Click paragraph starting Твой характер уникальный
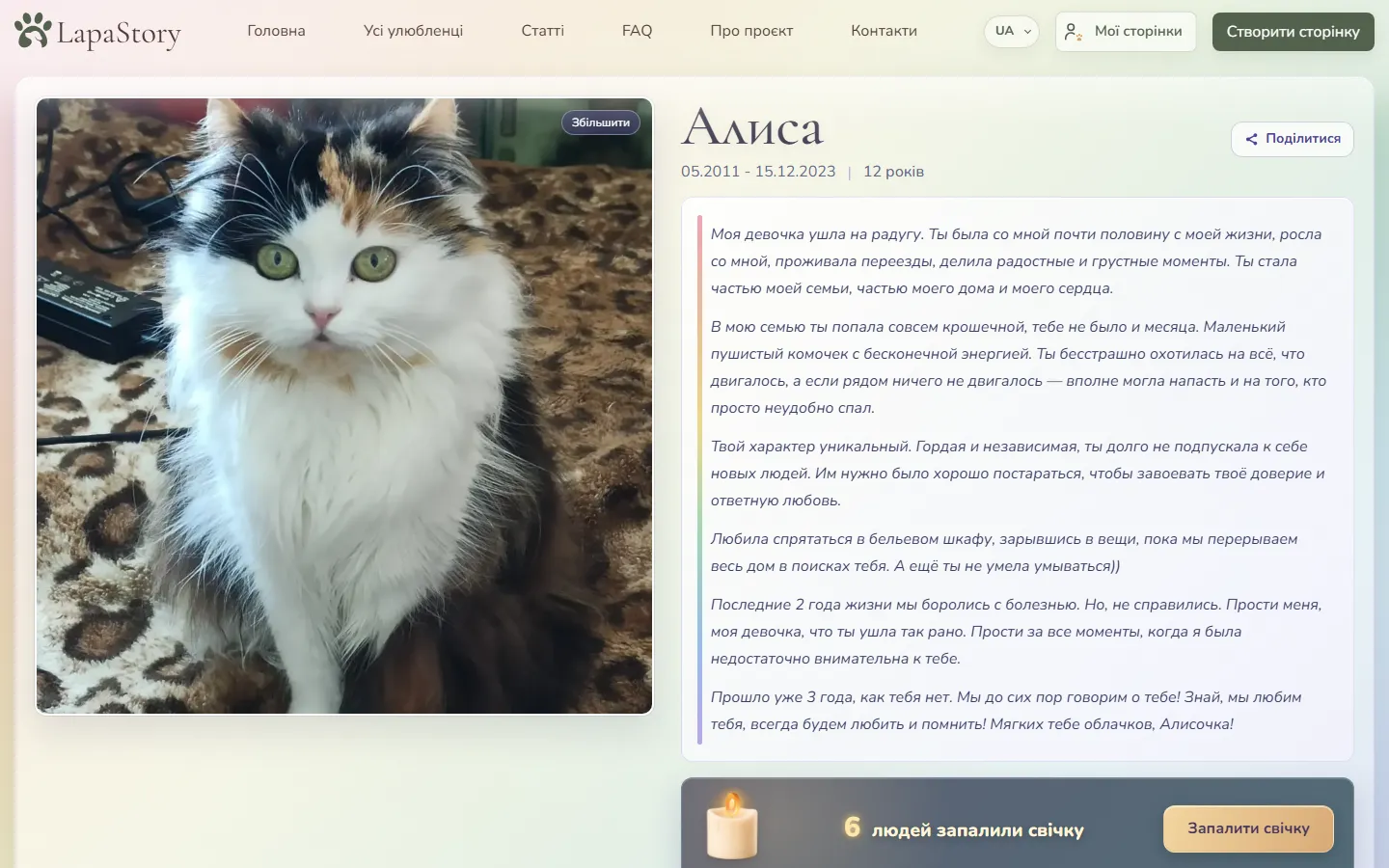 pyautogui.click(x=1018, y=474)
